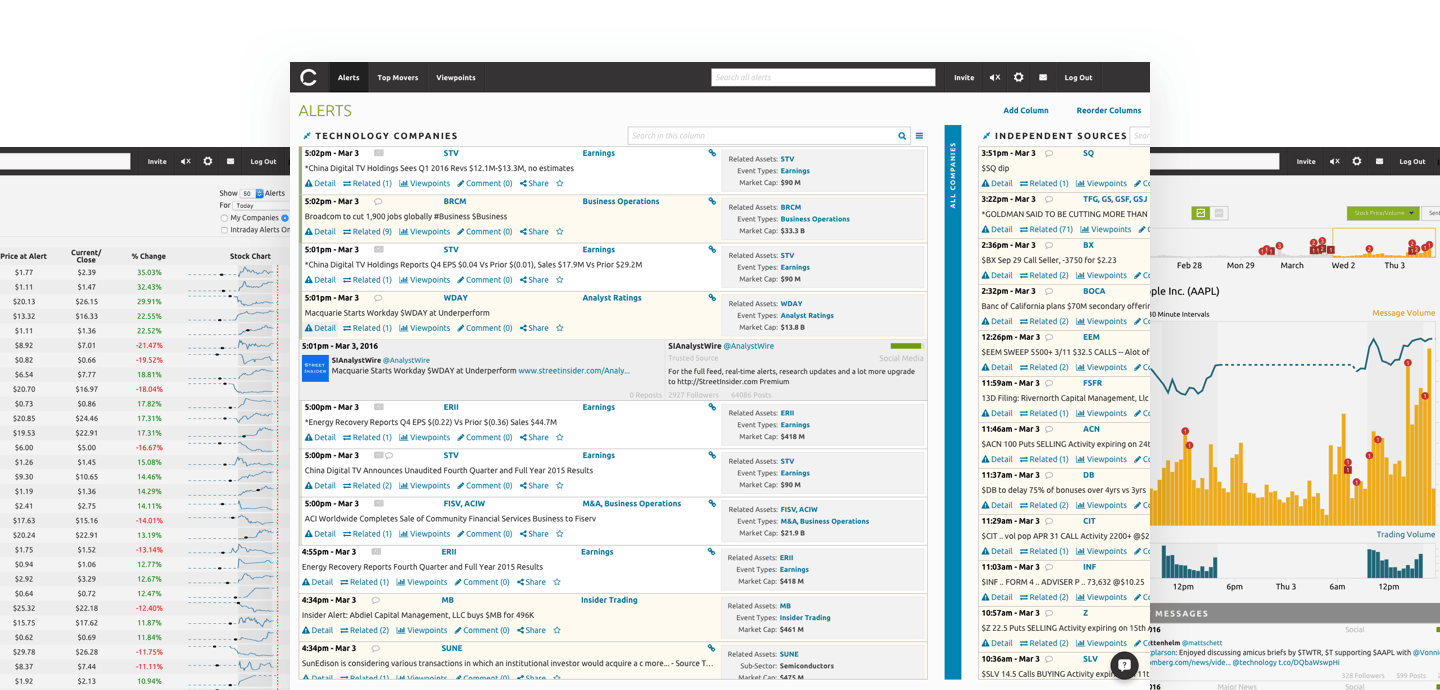Click the help question mark icon near the bottom
This screenshot has width=1440, height=690.
(x=1124, y=664)
